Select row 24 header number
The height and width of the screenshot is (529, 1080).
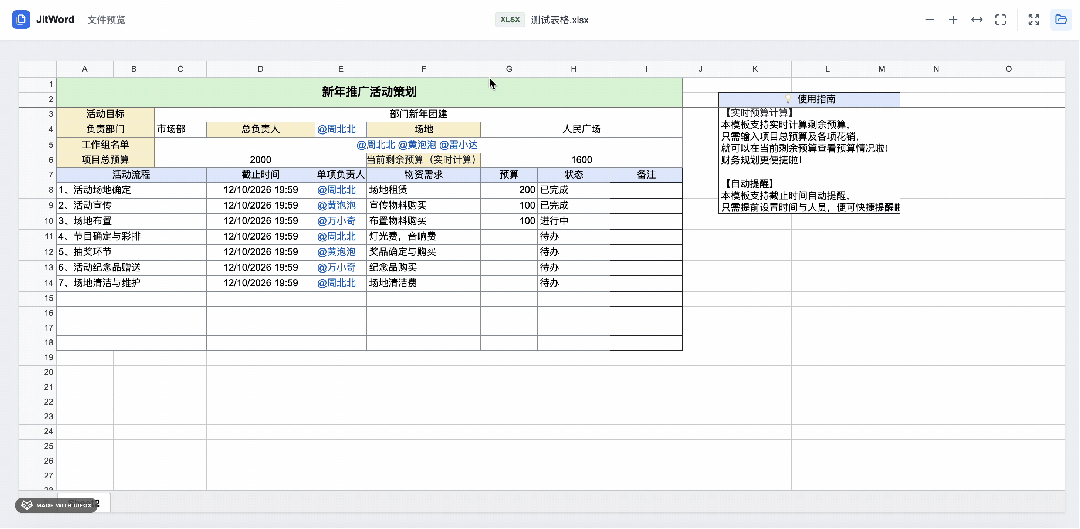[37, 431]
